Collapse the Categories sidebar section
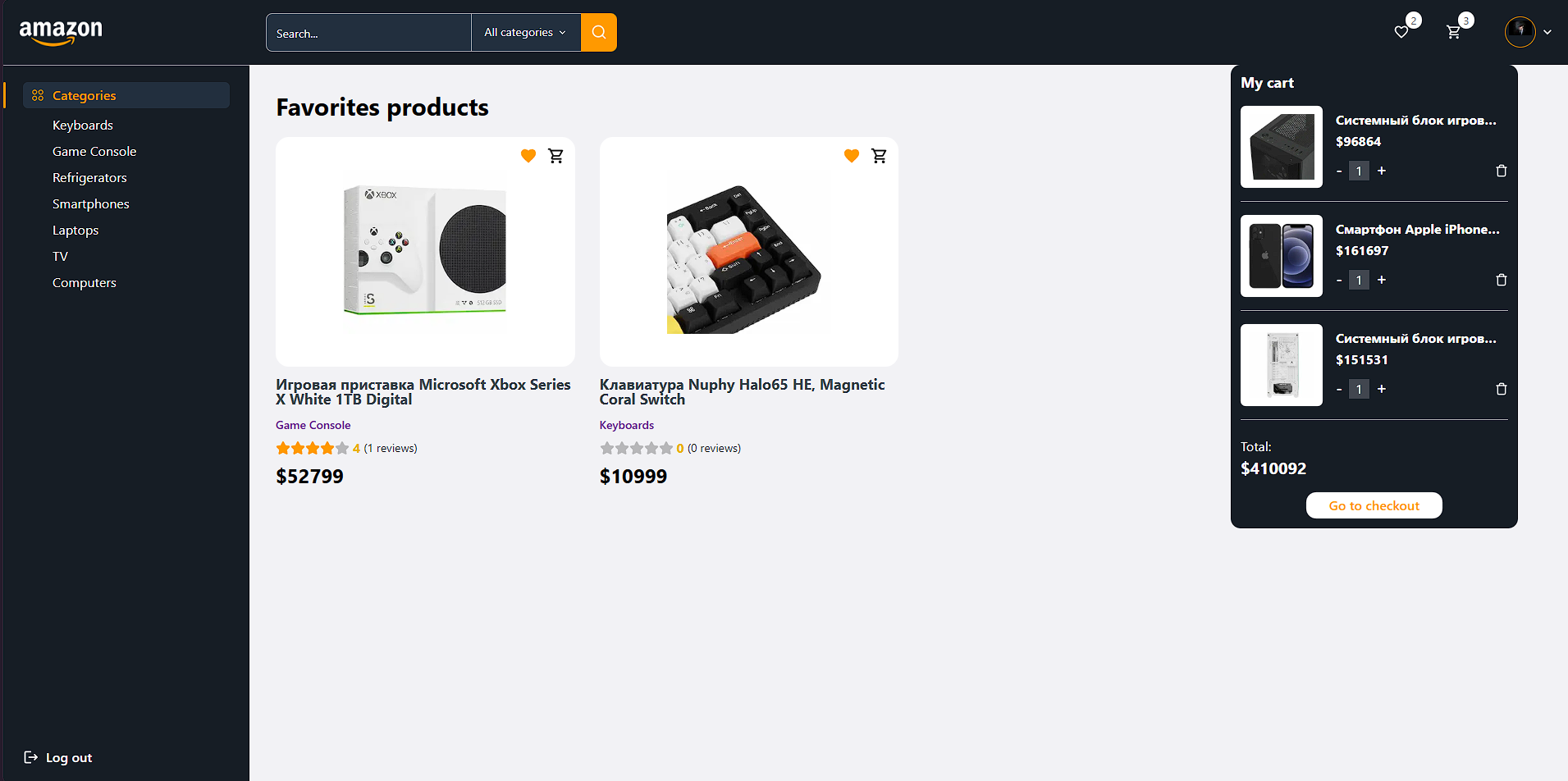Viewport: 1568px width, 781px height. click(x=126, y=95)
